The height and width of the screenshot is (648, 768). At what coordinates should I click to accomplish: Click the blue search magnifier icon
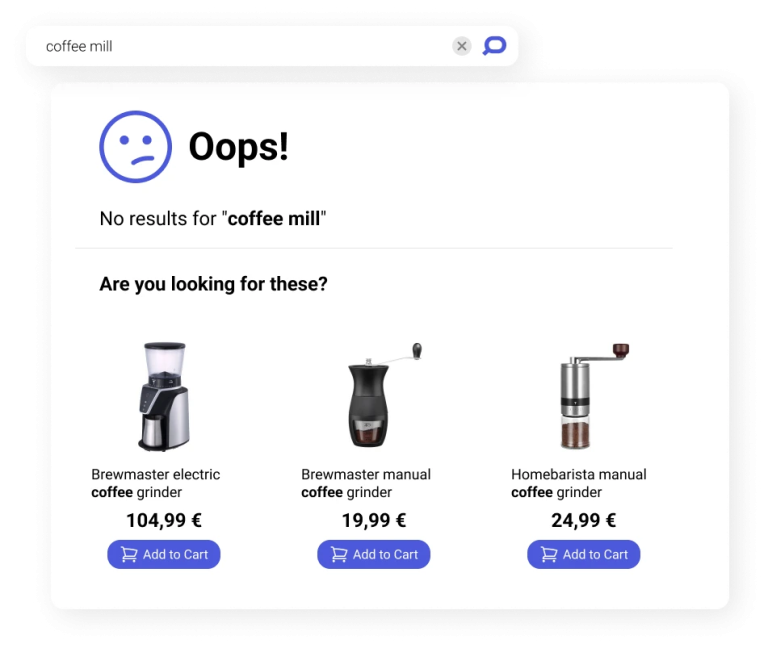494,46
